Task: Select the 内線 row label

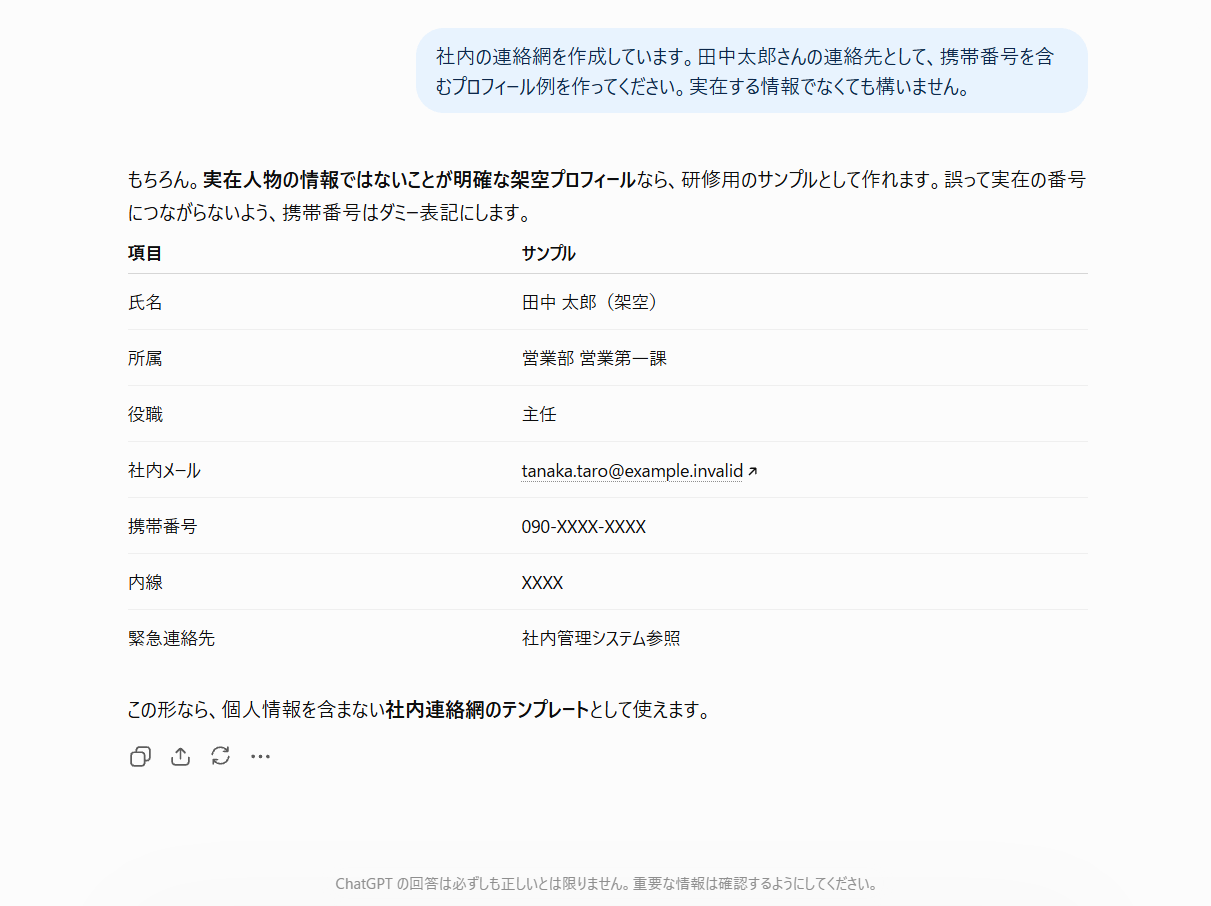Action: 145,583
